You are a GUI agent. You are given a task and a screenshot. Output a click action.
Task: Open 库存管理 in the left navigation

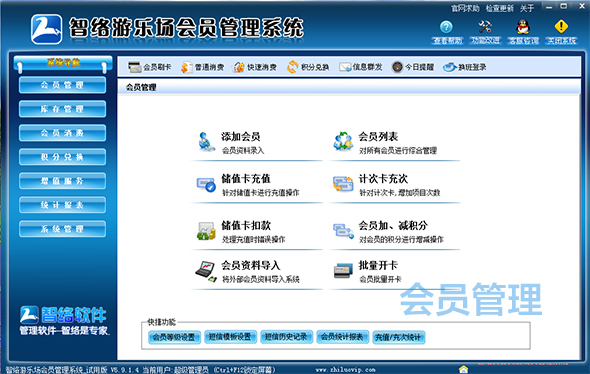click(x=62, y=109)
